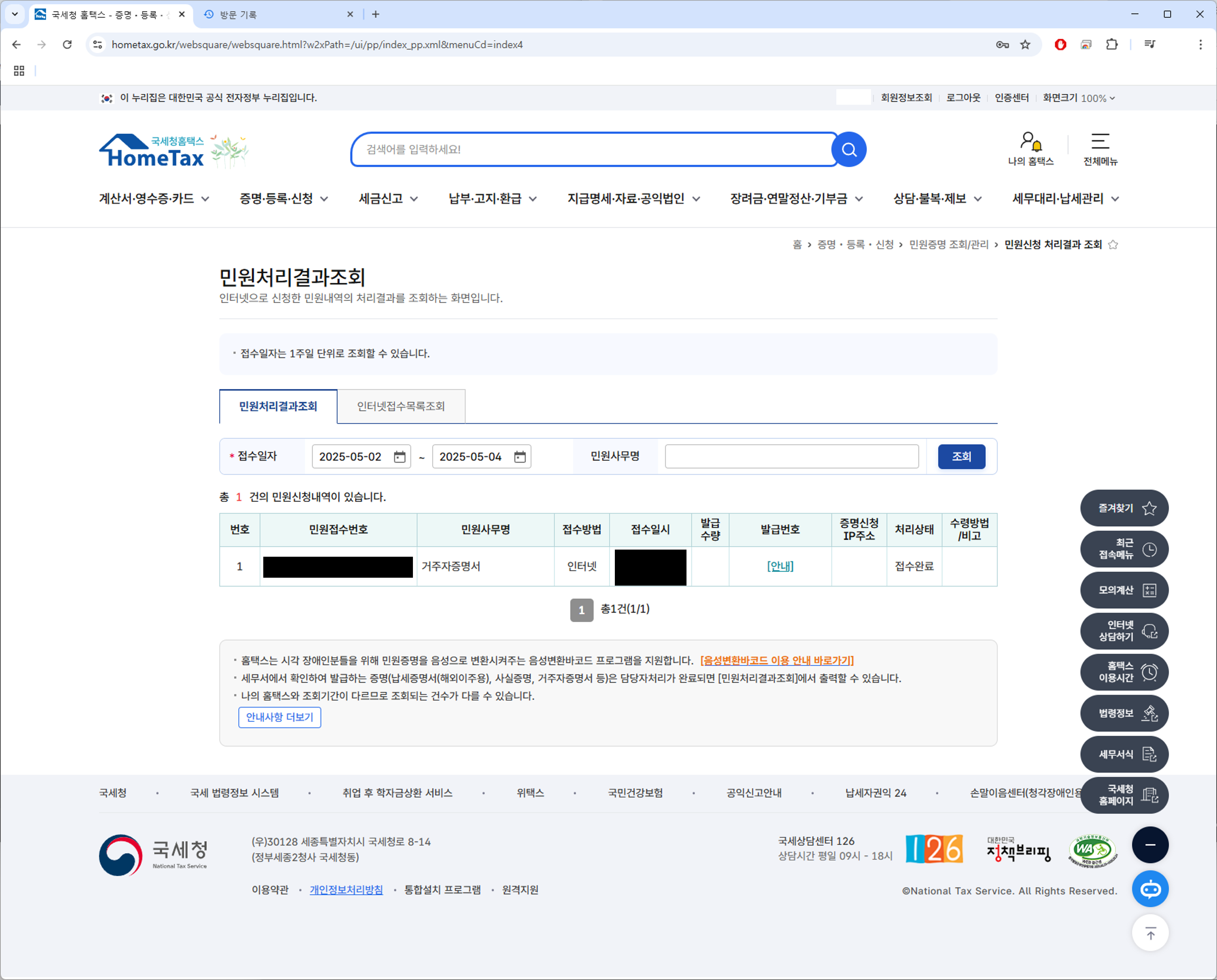The height and width of the screenshot is (980, 1217).
Task: Select 민원처리결과조회 tab
Action: pos(278,406)
